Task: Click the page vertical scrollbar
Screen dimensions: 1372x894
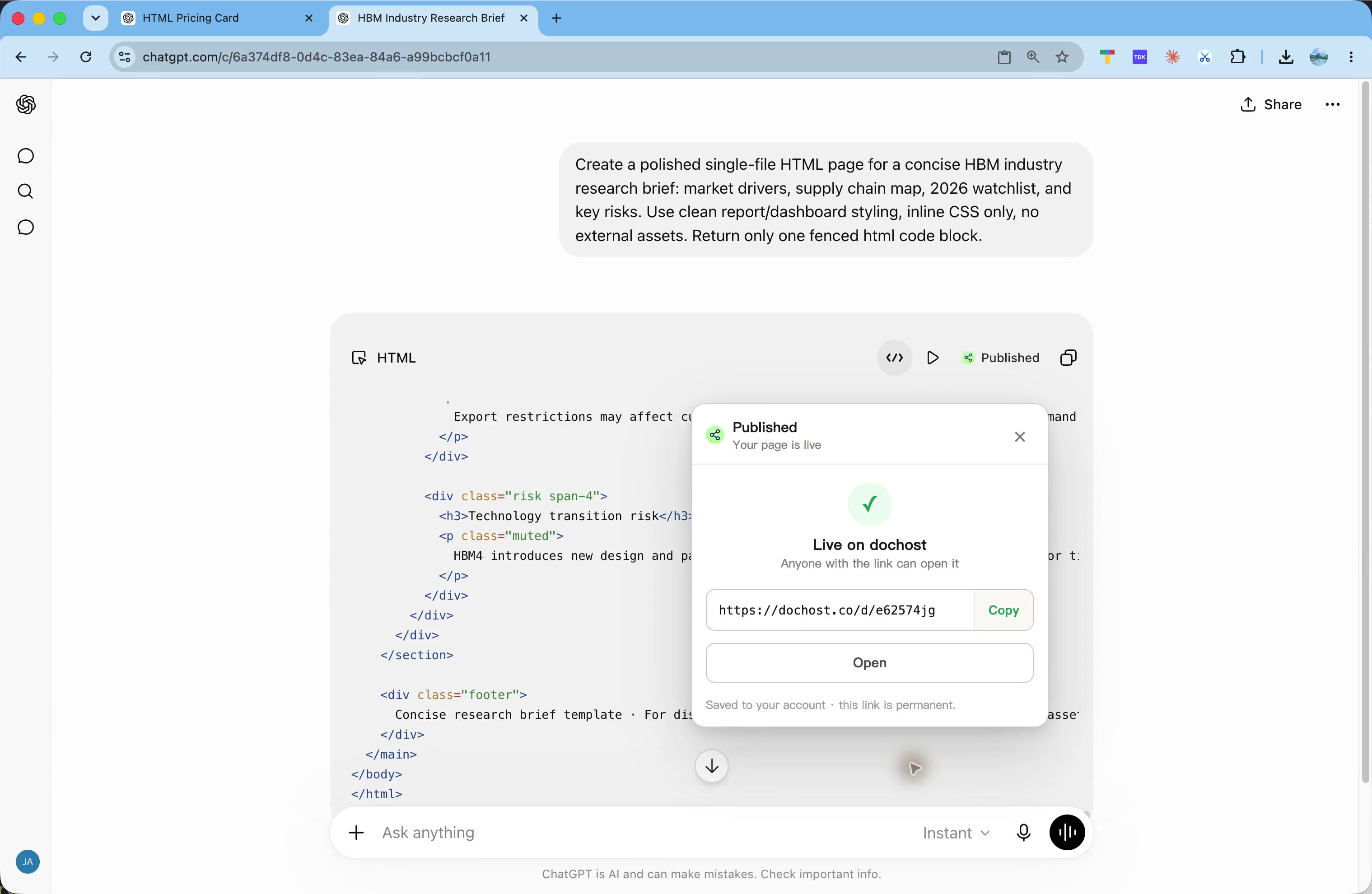Action: pyautogui.click(x=1364, y=432)
